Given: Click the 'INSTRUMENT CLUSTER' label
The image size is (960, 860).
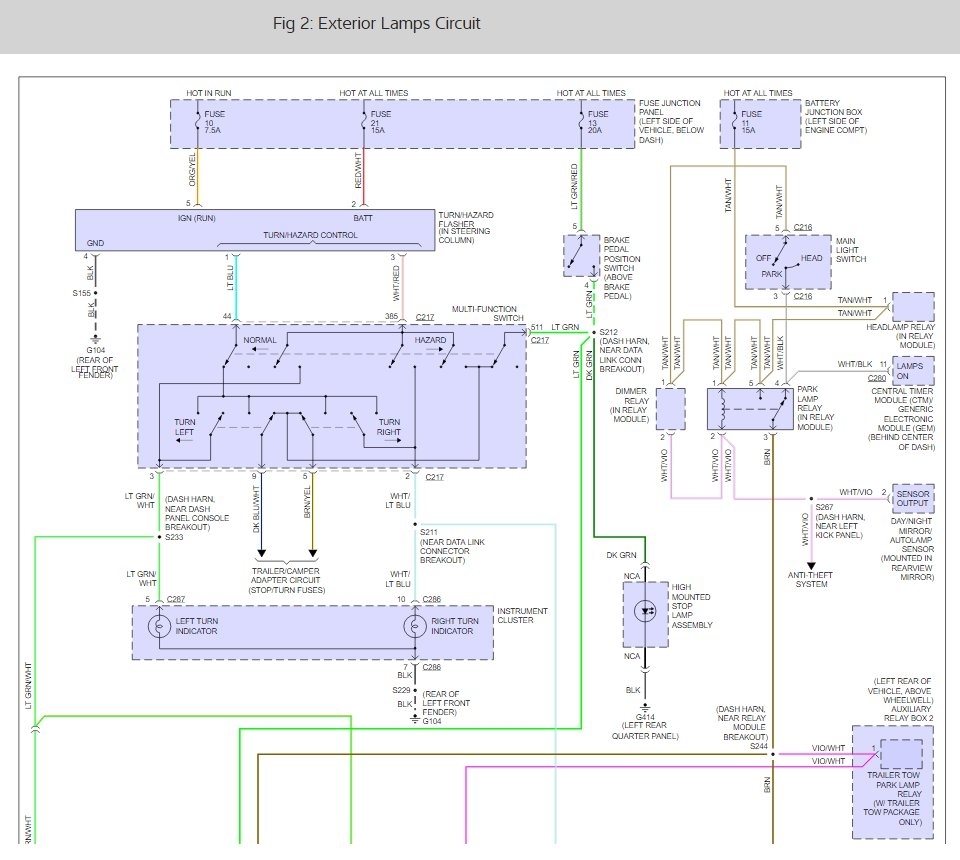Looking at the screenshot, I should click(522, 615).
